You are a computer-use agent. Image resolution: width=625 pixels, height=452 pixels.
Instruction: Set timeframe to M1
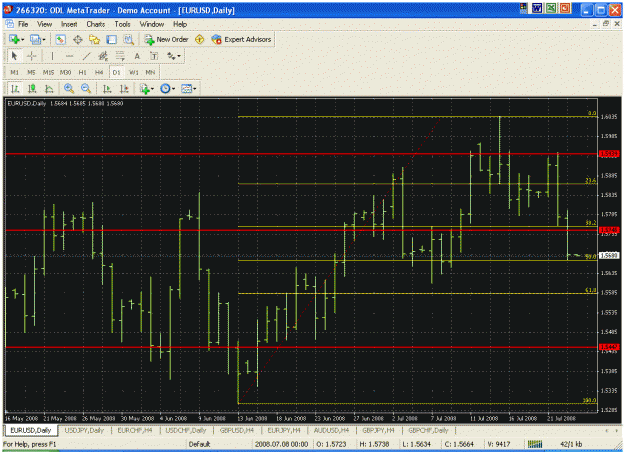pos(14,73)
